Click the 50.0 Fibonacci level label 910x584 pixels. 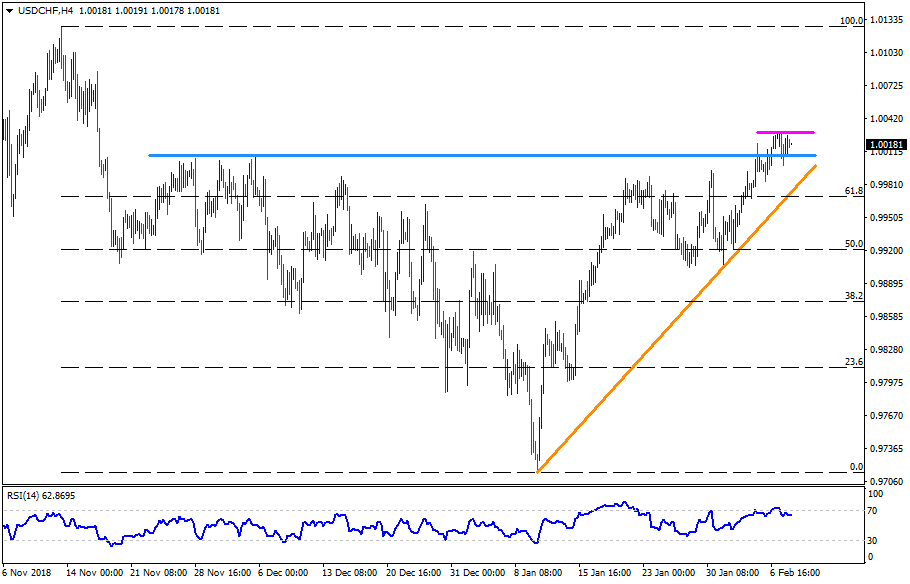(854, 243)
